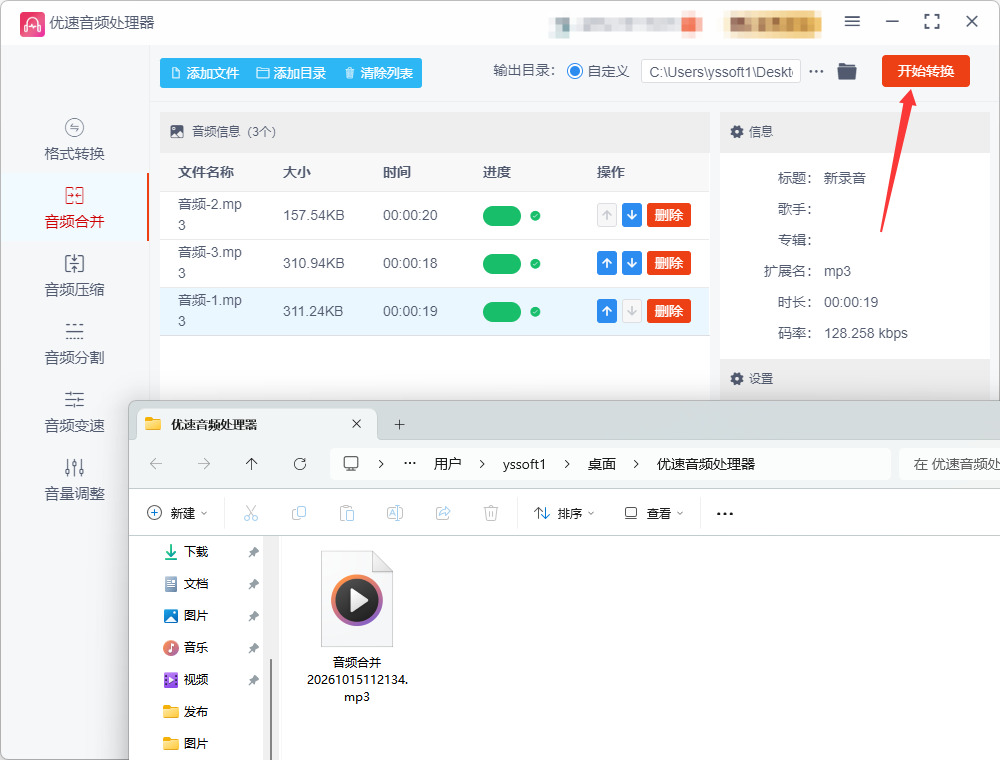Click 添加文件 to add audio files
This screenshot has width=1000, height=760.
pos(205,73)
